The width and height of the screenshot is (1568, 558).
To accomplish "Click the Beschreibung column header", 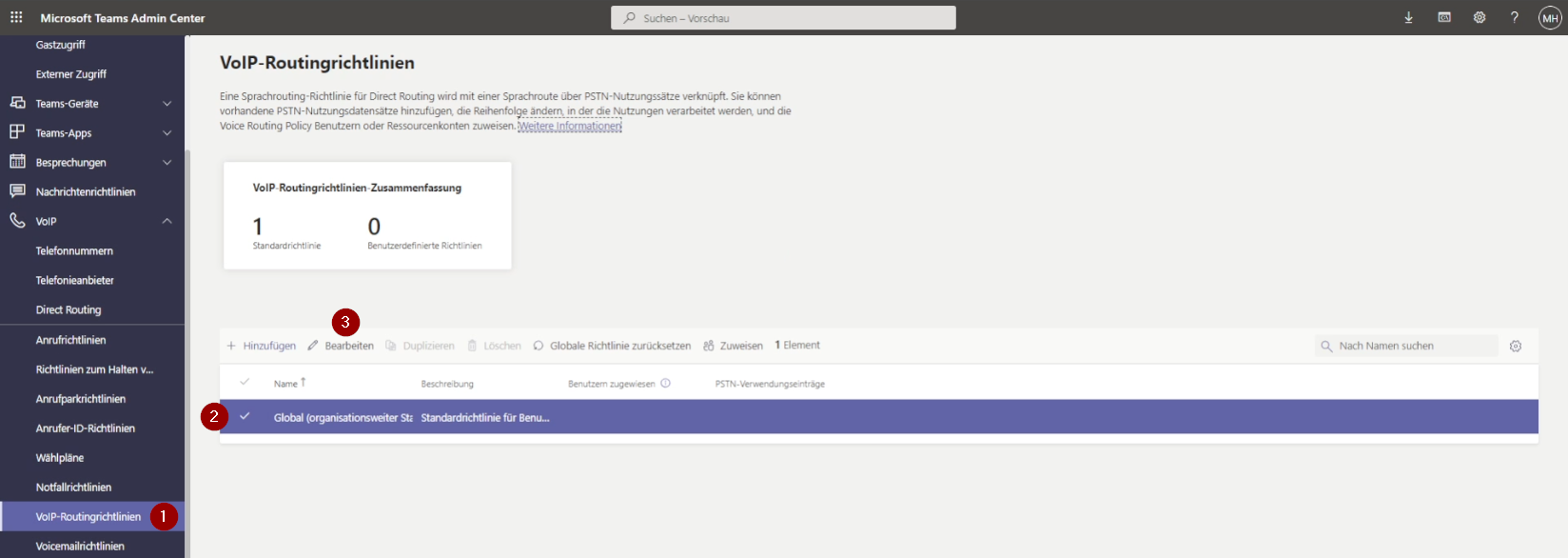I will click(x=447, y=384).
